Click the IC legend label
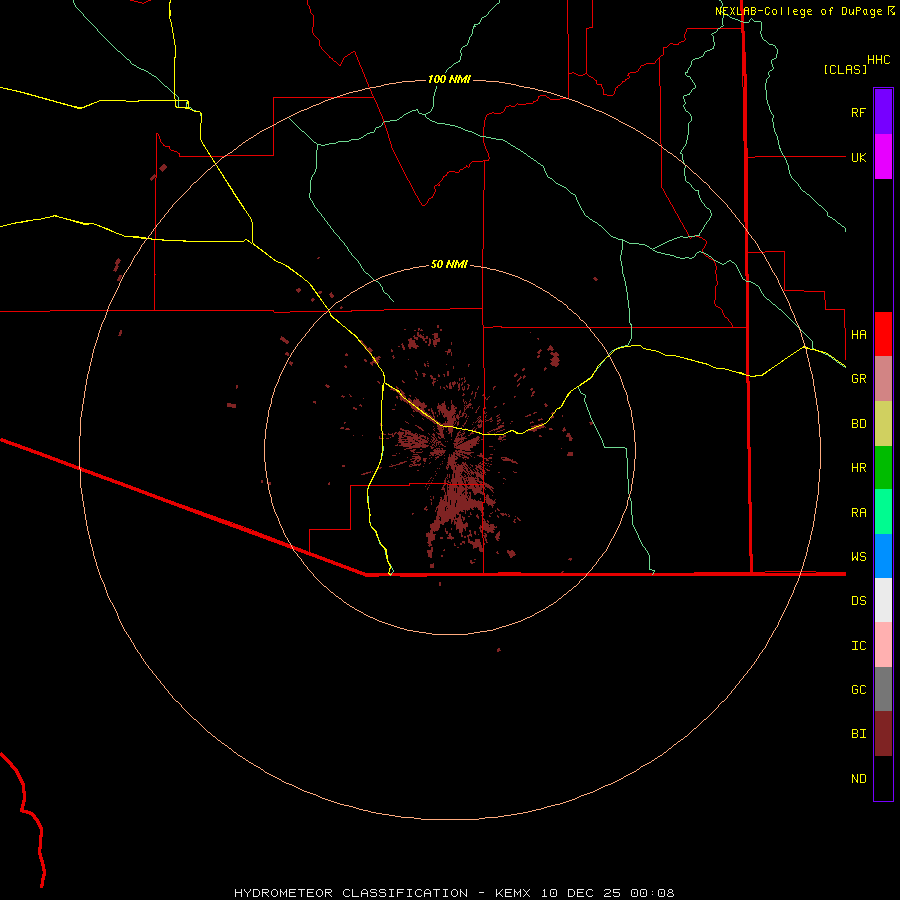 [858, 646]
